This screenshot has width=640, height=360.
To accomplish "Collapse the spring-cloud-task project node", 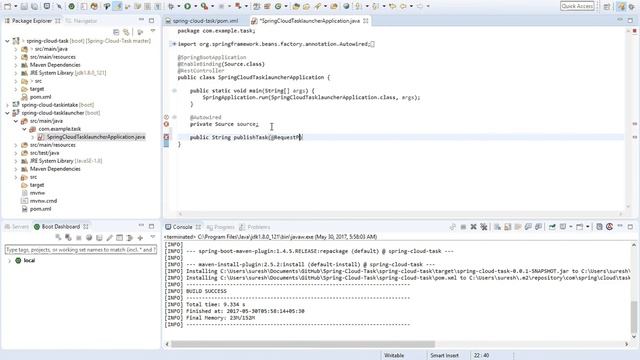I will pyautogui.click(x=7, y=41).
